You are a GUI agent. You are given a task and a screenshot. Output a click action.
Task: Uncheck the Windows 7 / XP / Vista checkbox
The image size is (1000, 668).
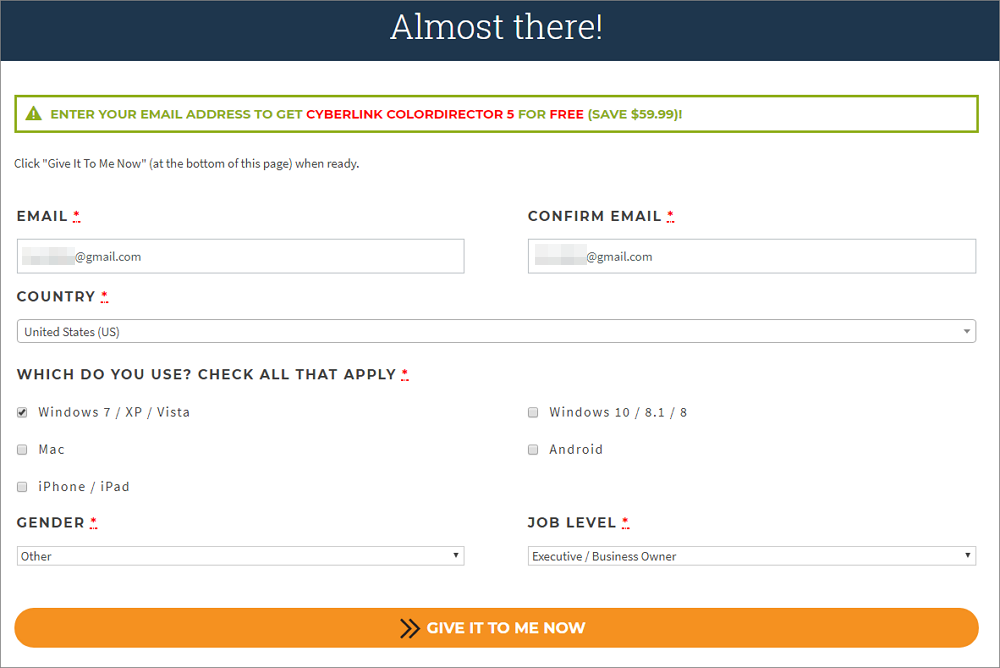(22, 412)
